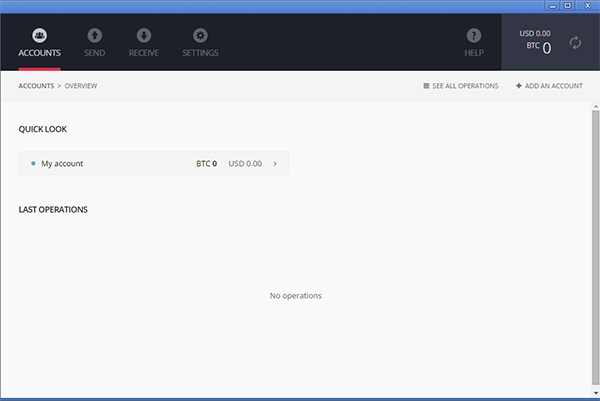Click the BTC 0 header balance
This screenshot has height=401, width=600.
(x=539, y=47)
